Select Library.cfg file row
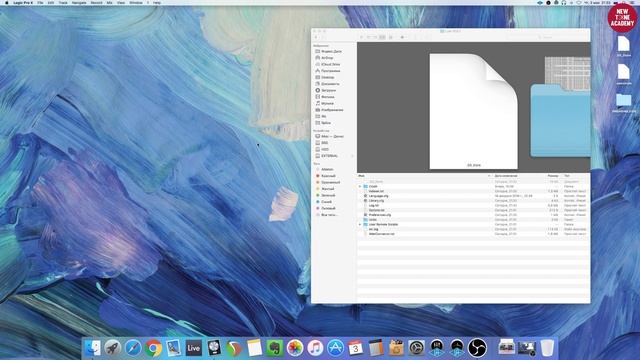Screen dimensions: 640x360 [473, 201]
